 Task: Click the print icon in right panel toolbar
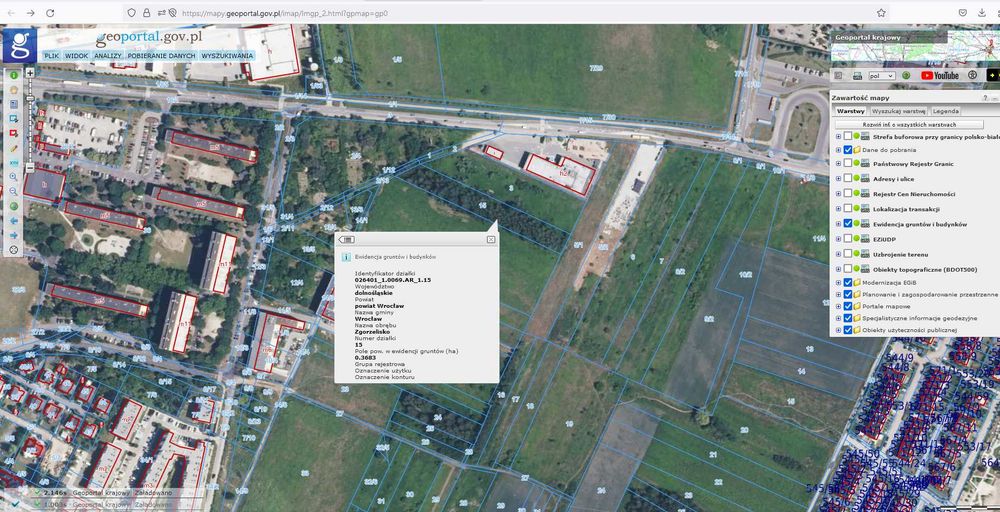pyautogui.click(x=857, y=75)
